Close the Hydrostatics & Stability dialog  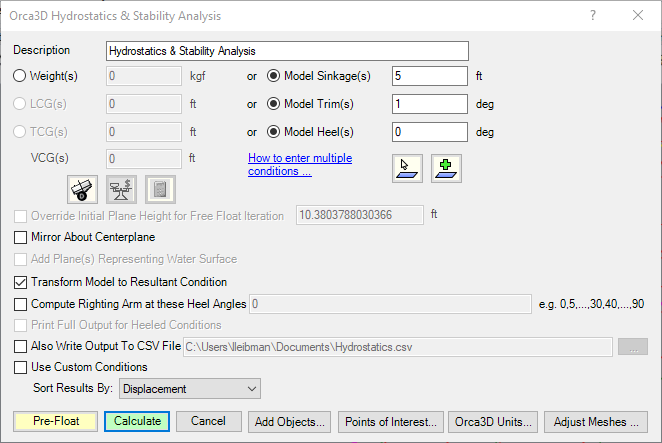pos(638,16)
